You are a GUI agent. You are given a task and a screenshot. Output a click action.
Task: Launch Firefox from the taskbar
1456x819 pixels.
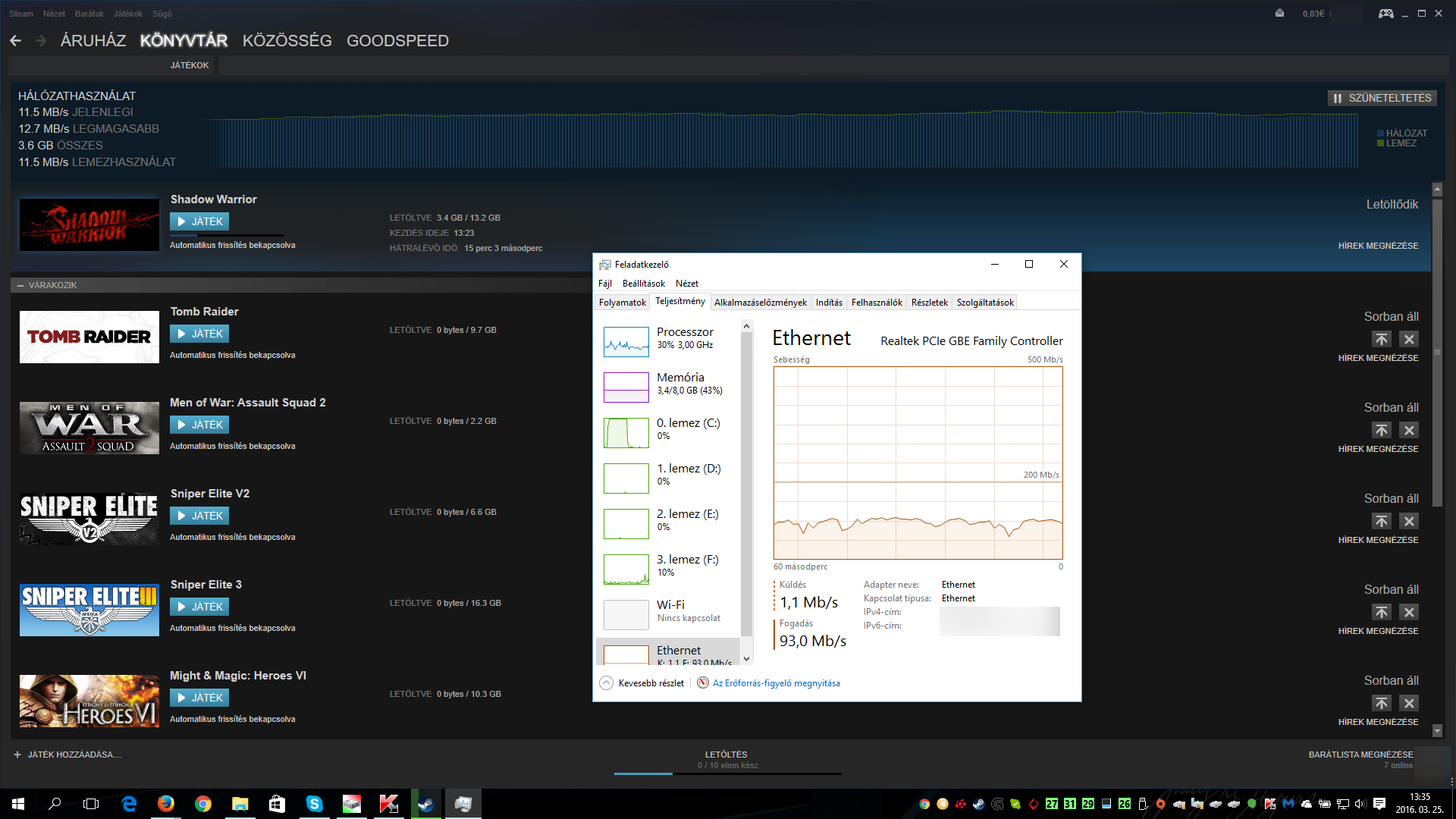click(x=165, y=804)
